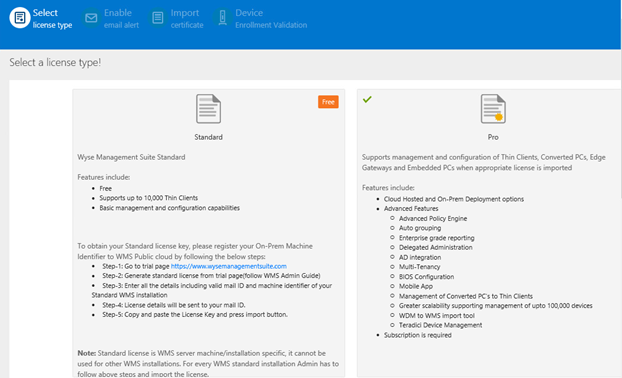Image resolution: width=622 pixels, height=378 pixels.
Task: Go to the Import certificate step
Action: (187, 18)
